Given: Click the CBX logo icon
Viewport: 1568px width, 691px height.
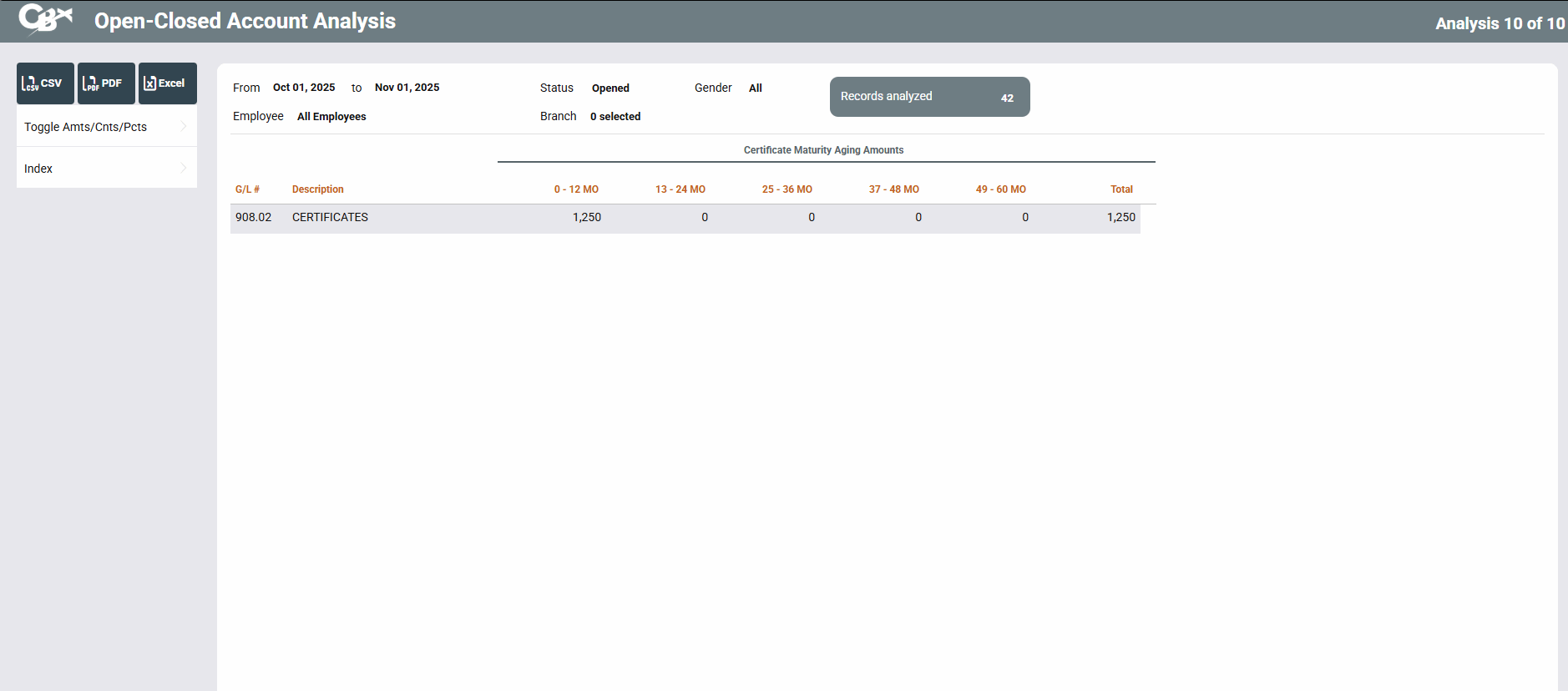Looking at the screenshot, I should tap(45, 19).
